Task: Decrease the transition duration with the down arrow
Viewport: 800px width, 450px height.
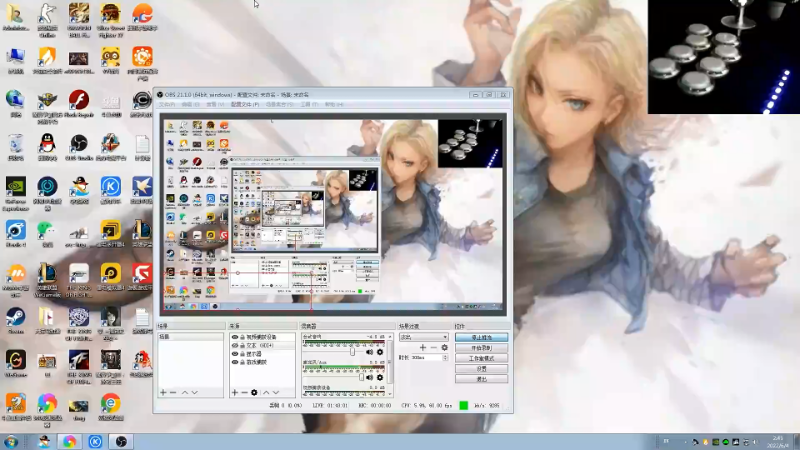Action: [x=445, y=360]
